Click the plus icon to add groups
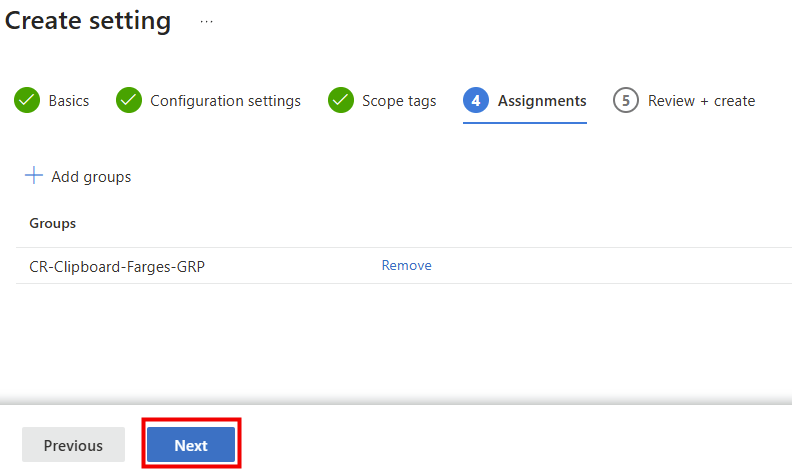Image resolution: width=792 pixels, height=475 pixels. pyautogui.click(x=34, y=176)
